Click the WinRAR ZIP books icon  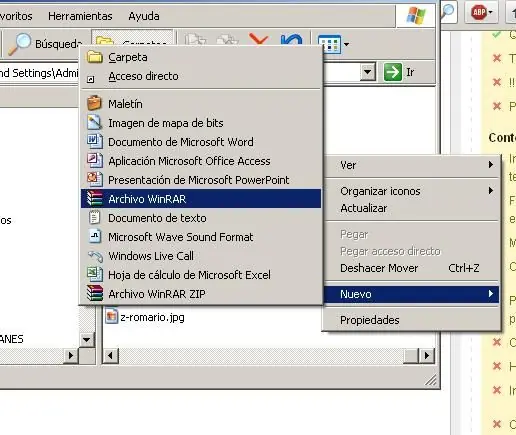95,293
